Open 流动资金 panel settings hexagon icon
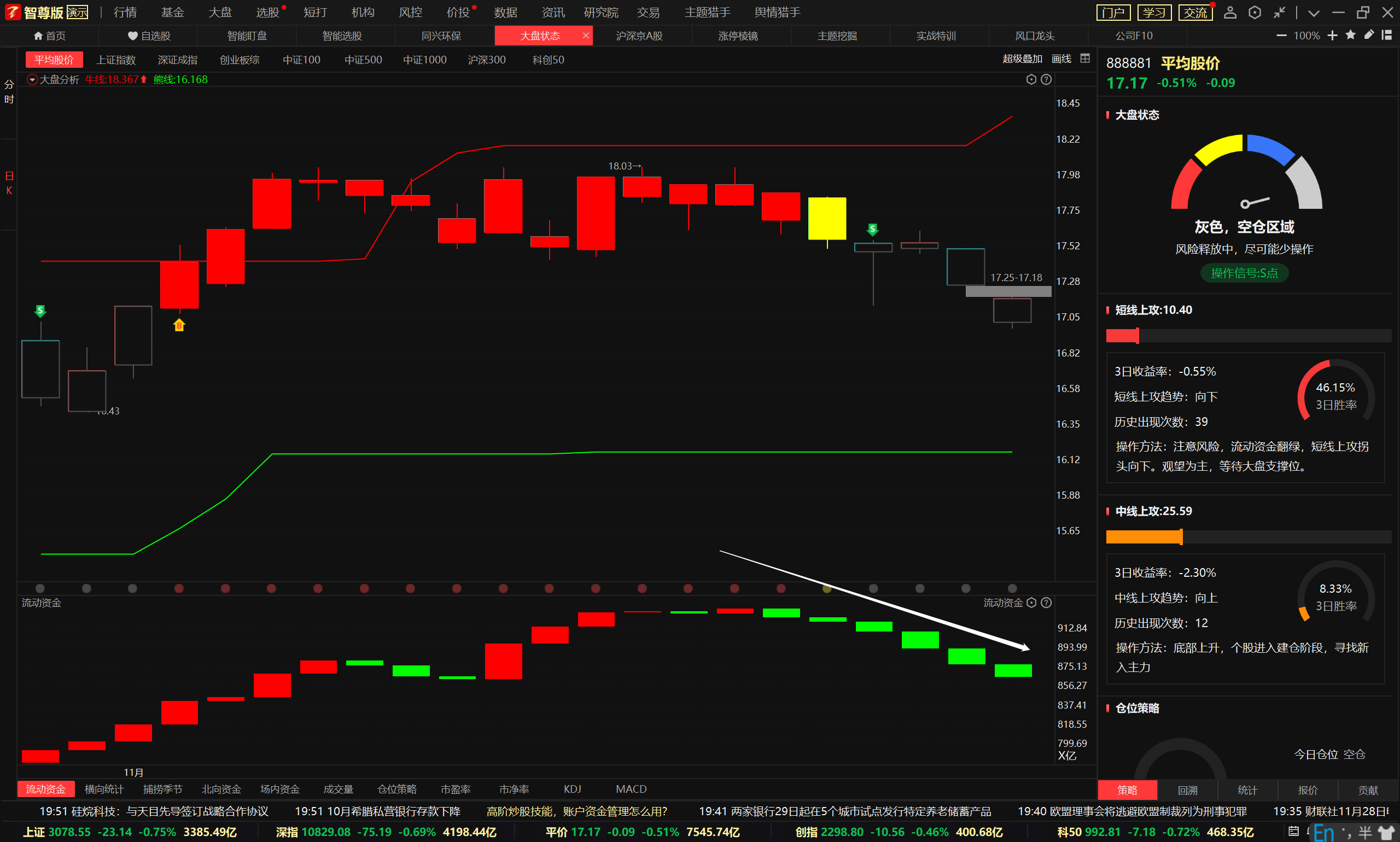 (1031, 603)
